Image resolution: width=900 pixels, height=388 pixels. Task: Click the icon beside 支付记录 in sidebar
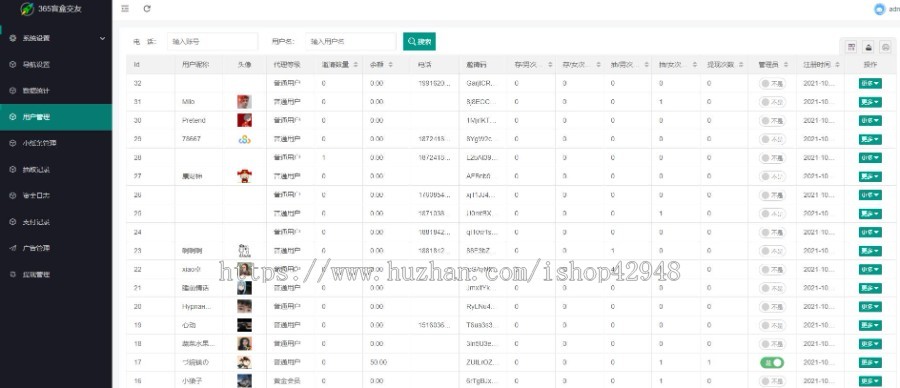point(13,222)
